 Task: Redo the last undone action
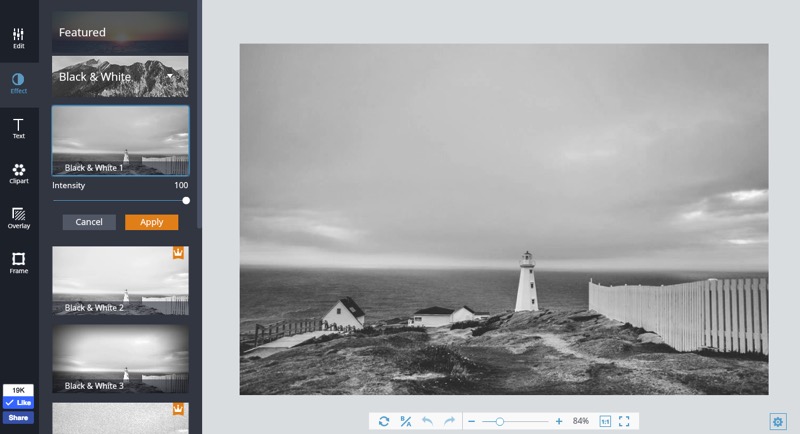449,422
